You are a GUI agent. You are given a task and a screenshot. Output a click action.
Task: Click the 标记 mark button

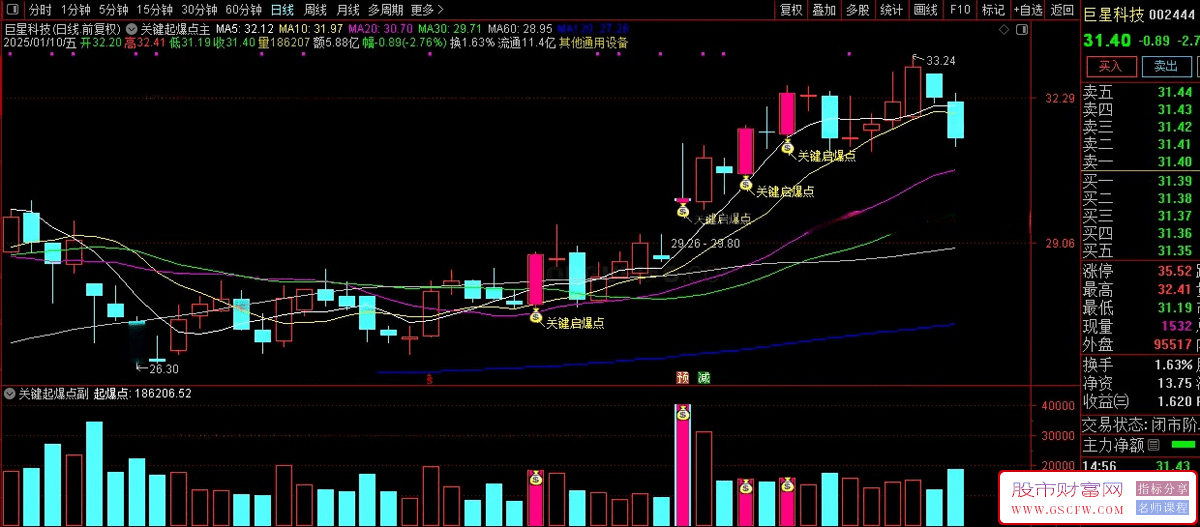point(993,10)
